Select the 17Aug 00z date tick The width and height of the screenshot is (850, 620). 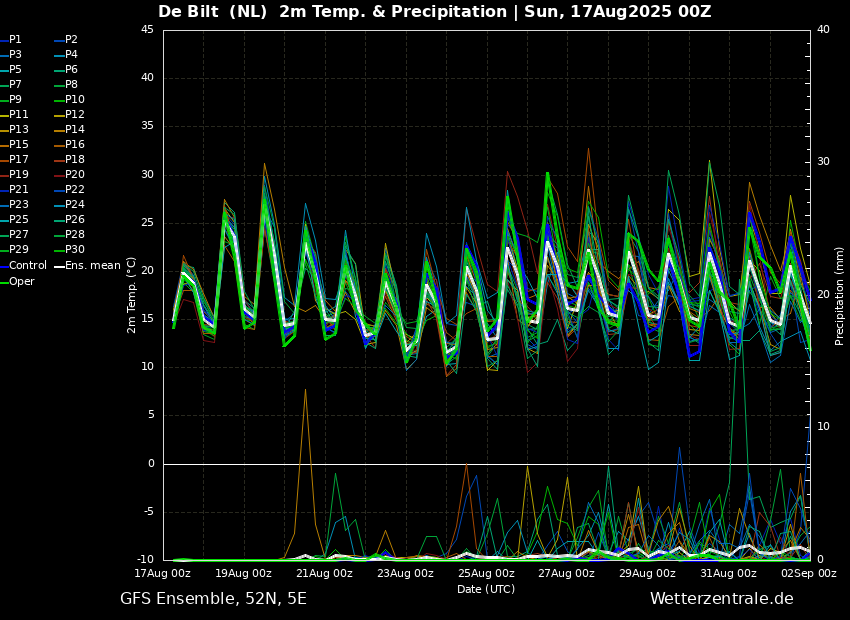pyautogui.click(x=163, y=573)
